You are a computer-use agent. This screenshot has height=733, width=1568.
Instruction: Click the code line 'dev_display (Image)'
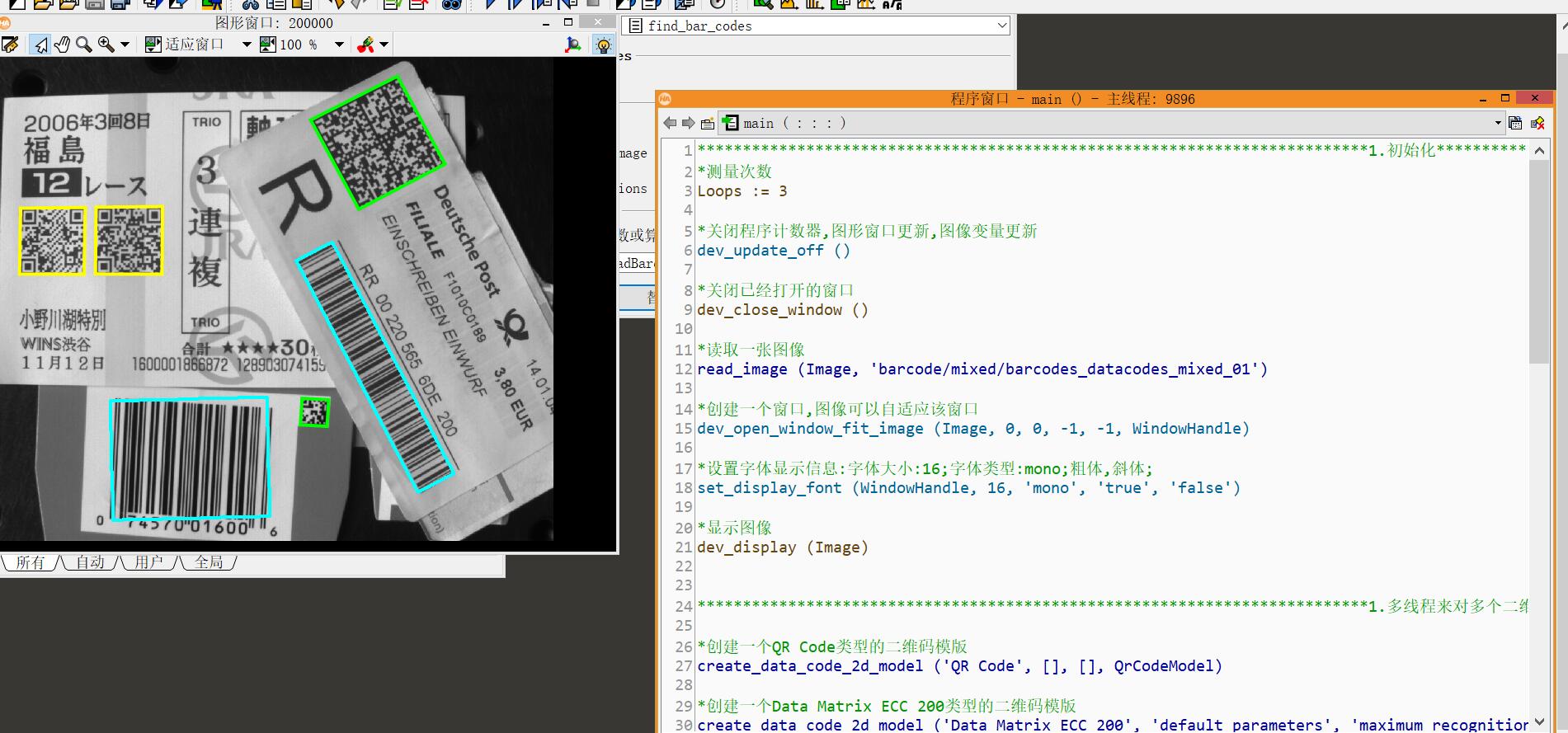coord(783,547)
